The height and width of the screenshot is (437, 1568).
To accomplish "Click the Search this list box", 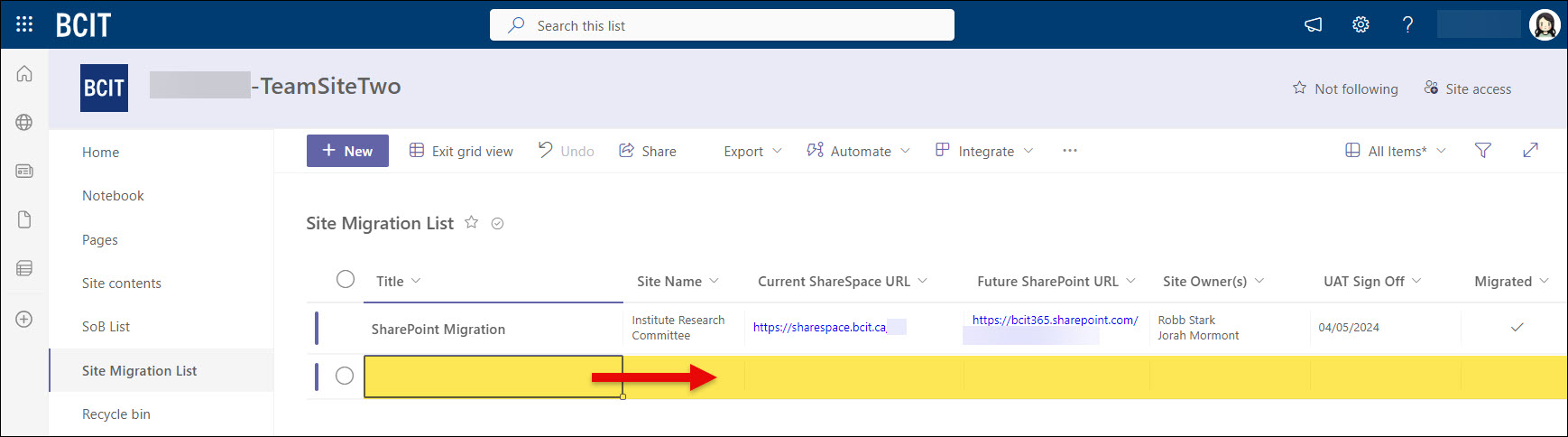I will 722,25.
